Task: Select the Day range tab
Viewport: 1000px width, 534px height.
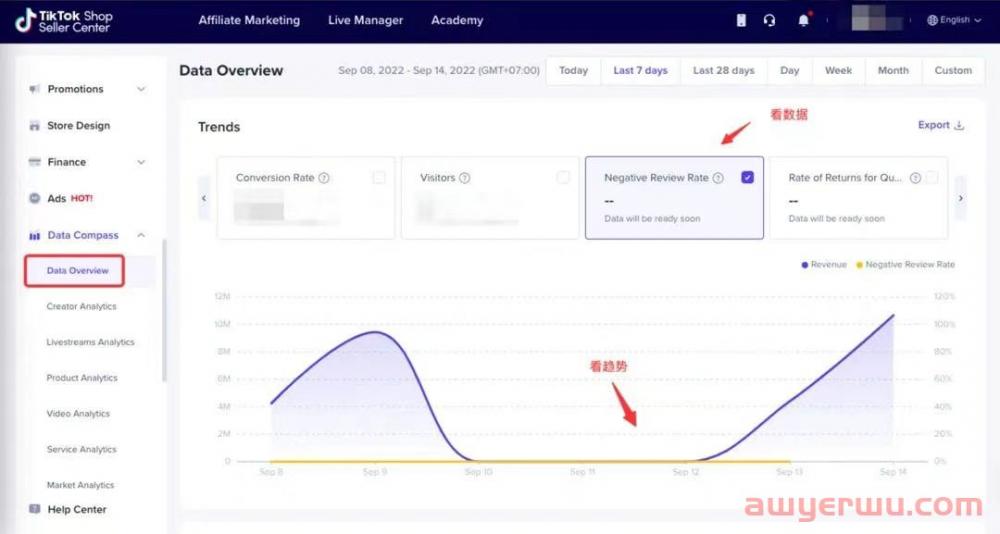Action: pos(790,70)
